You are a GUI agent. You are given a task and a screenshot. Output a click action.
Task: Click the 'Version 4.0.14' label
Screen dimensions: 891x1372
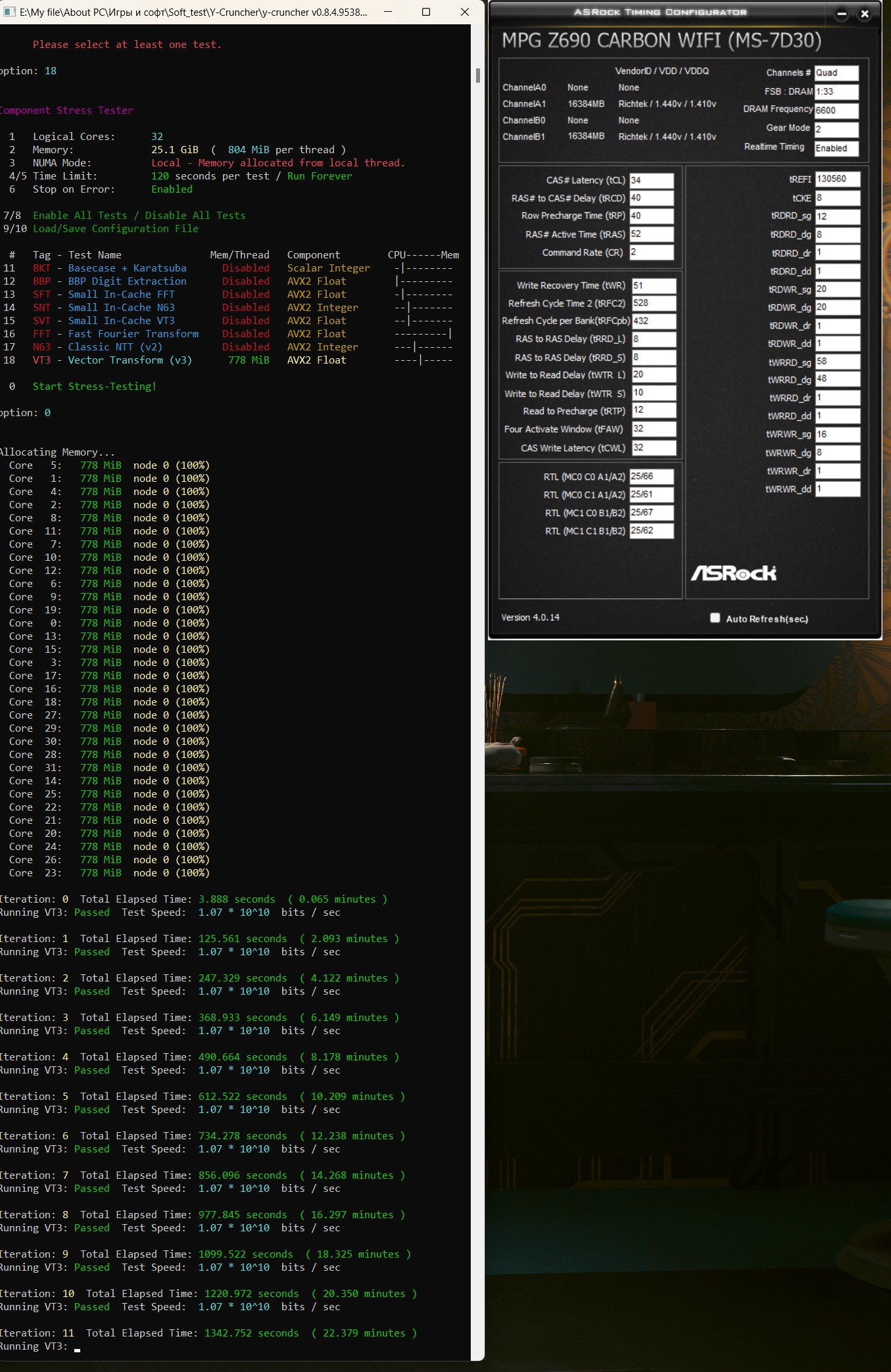(530, 617)
